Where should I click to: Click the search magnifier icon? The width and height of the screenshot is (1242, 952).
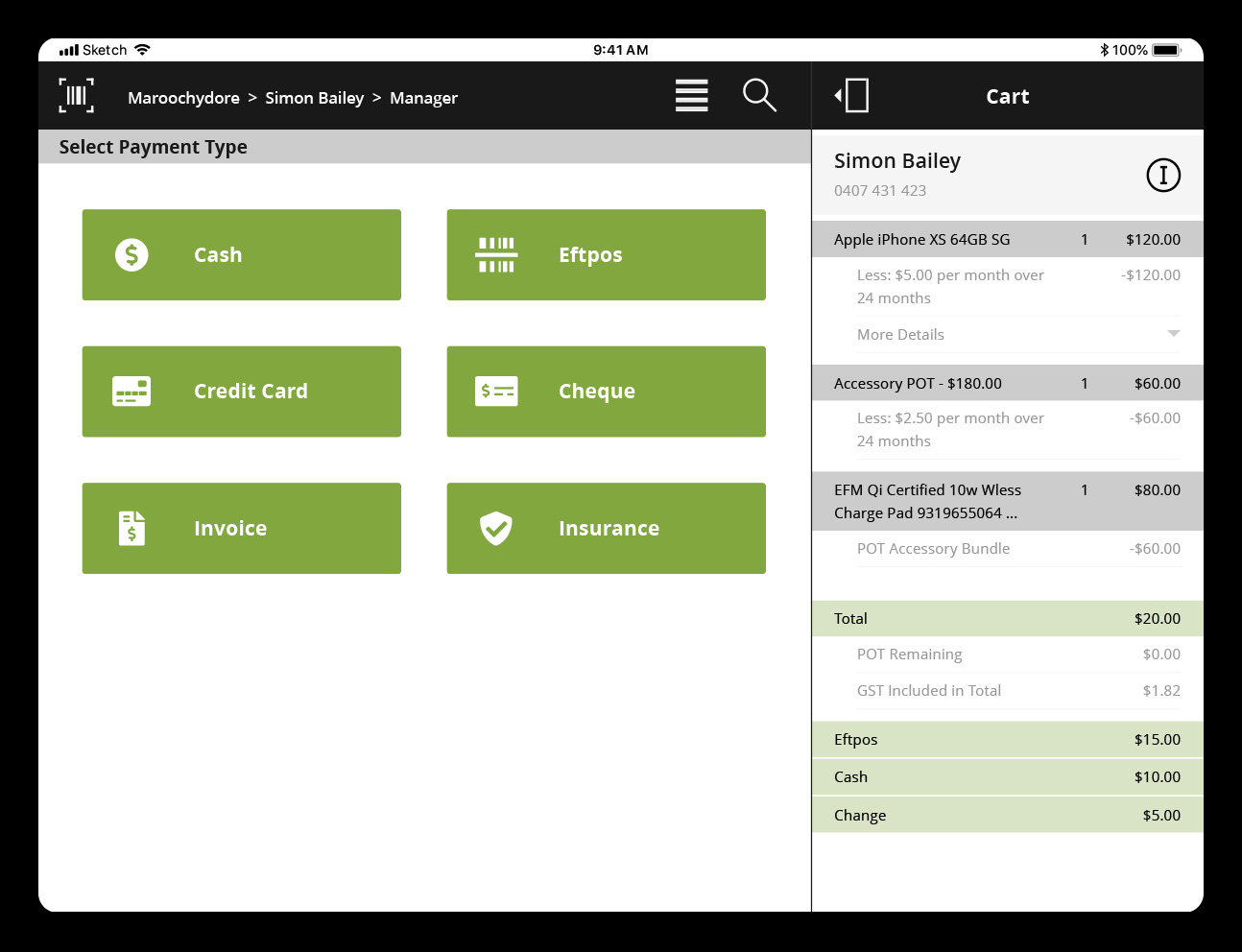759,95
